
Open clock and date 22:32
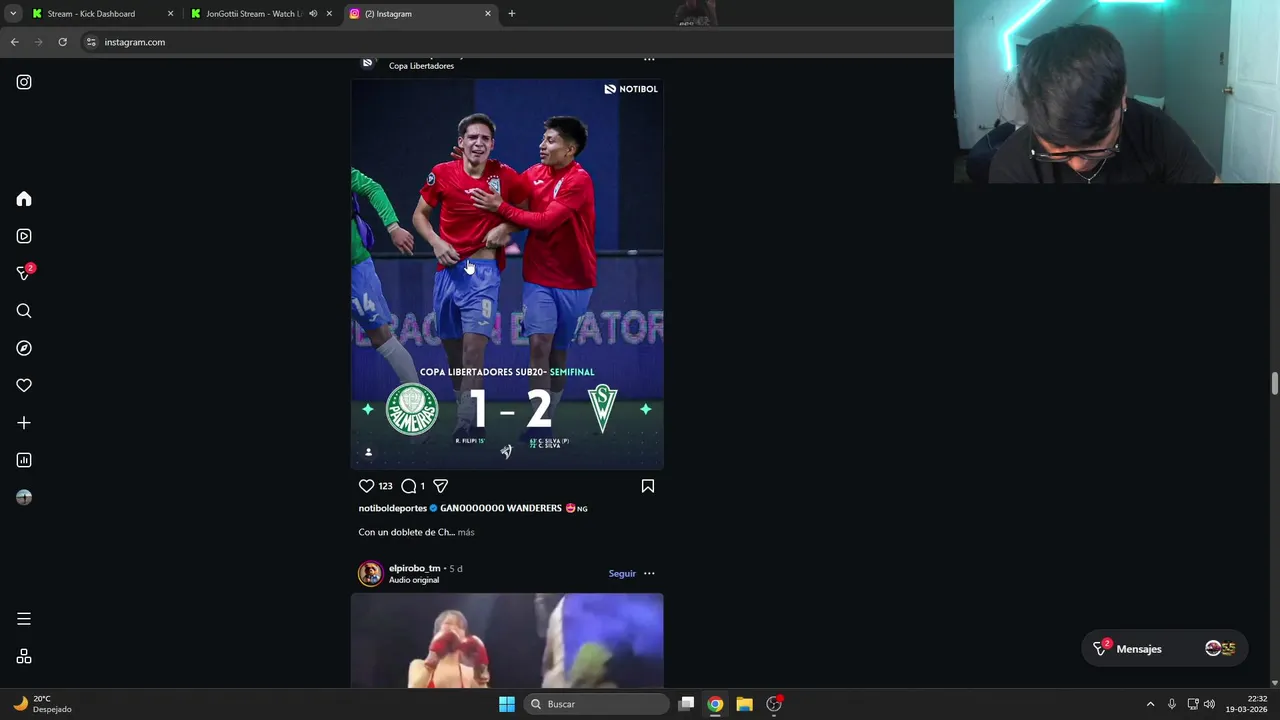click(x=1246, y=704)
